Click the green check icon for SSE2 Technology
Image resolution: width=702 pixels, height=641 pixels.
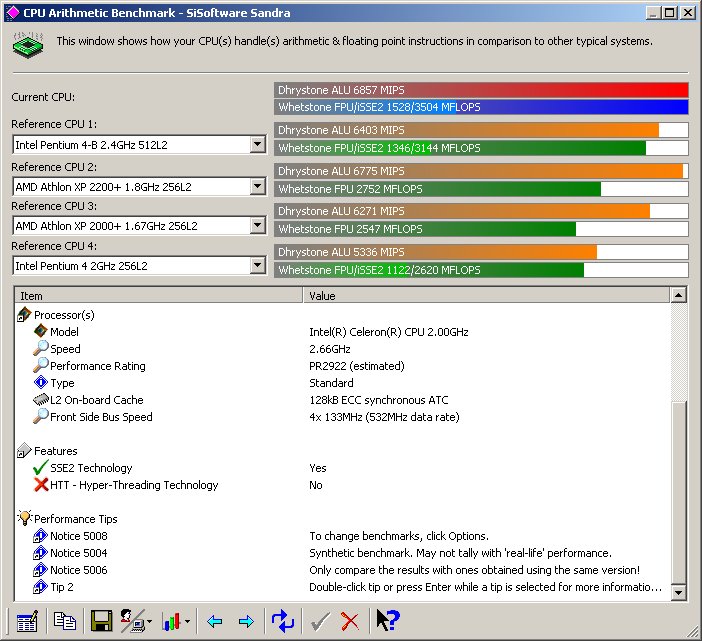coord(40,467)
